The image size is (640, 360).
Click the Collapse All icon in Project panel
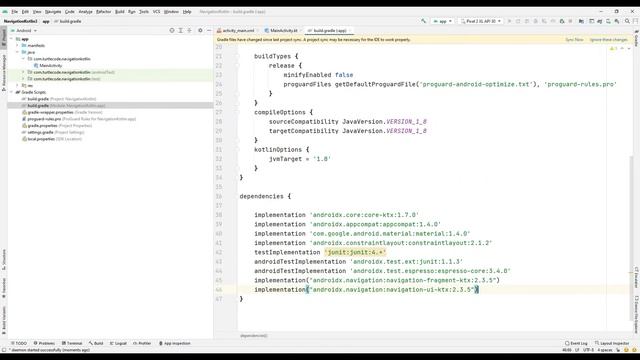(x=189, y=31)
